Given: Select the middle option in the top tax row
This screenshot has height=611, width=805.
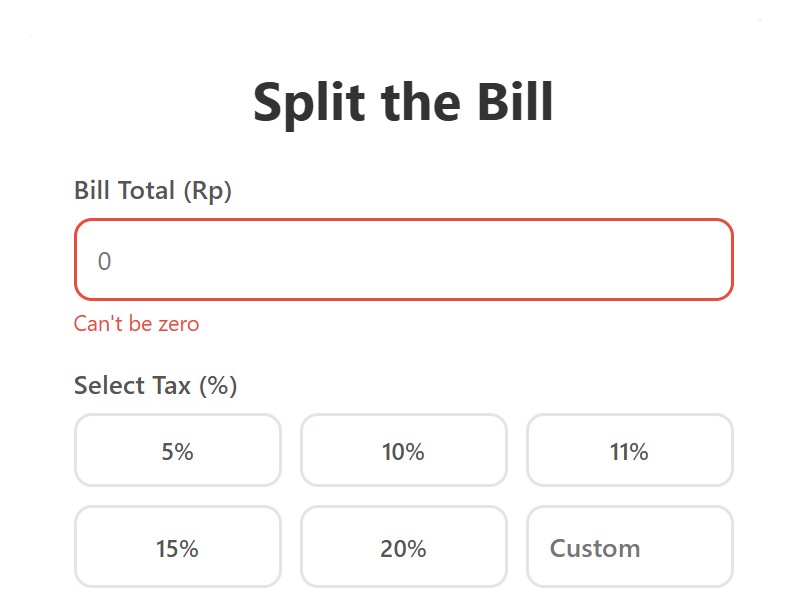Looking at the screenshot, I should [x=403, y=451].
